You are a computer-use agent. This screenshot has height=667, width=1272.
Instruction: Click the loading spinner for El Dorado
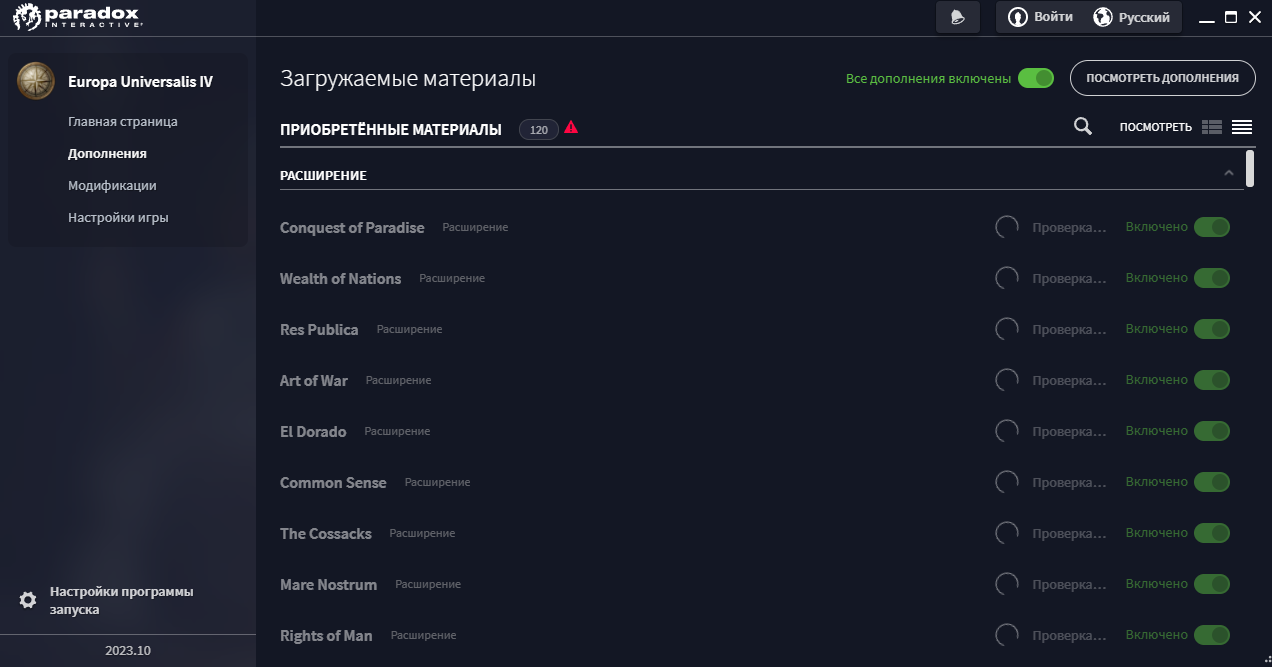(1007, 431)
